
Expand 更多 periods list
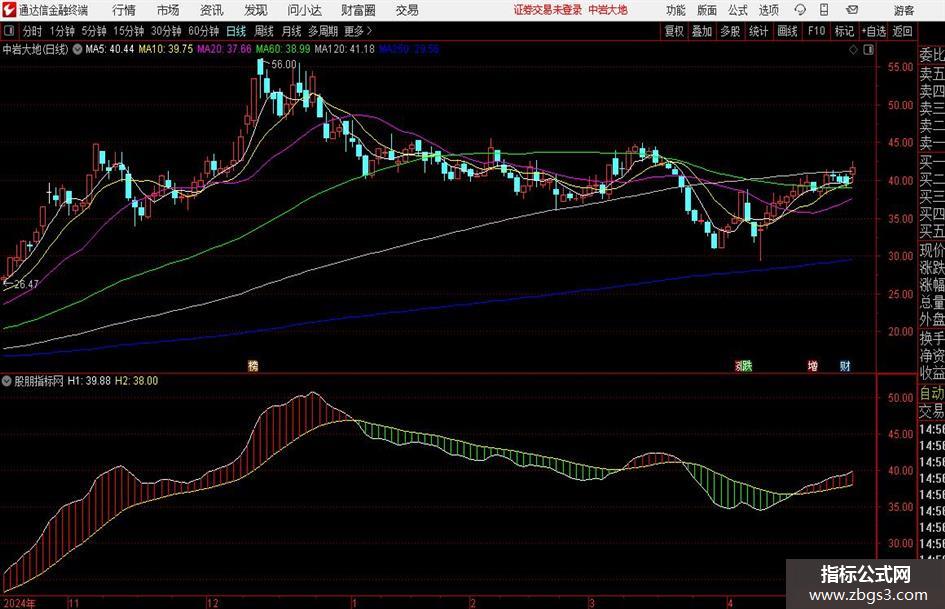click(358, 31)
